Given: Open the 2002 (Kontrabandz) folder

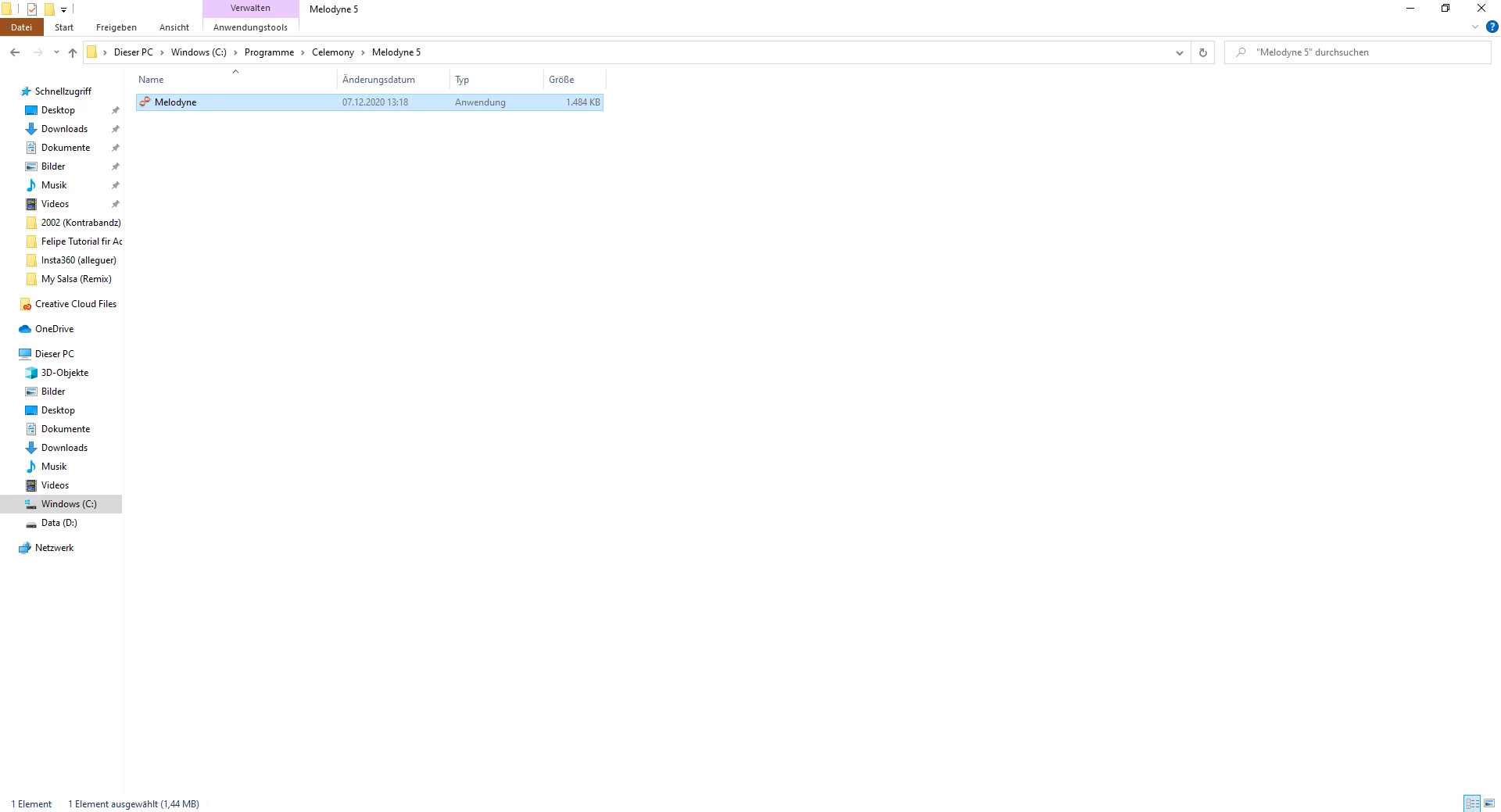Looking at the screenshot, I should [x=81, y=223].
